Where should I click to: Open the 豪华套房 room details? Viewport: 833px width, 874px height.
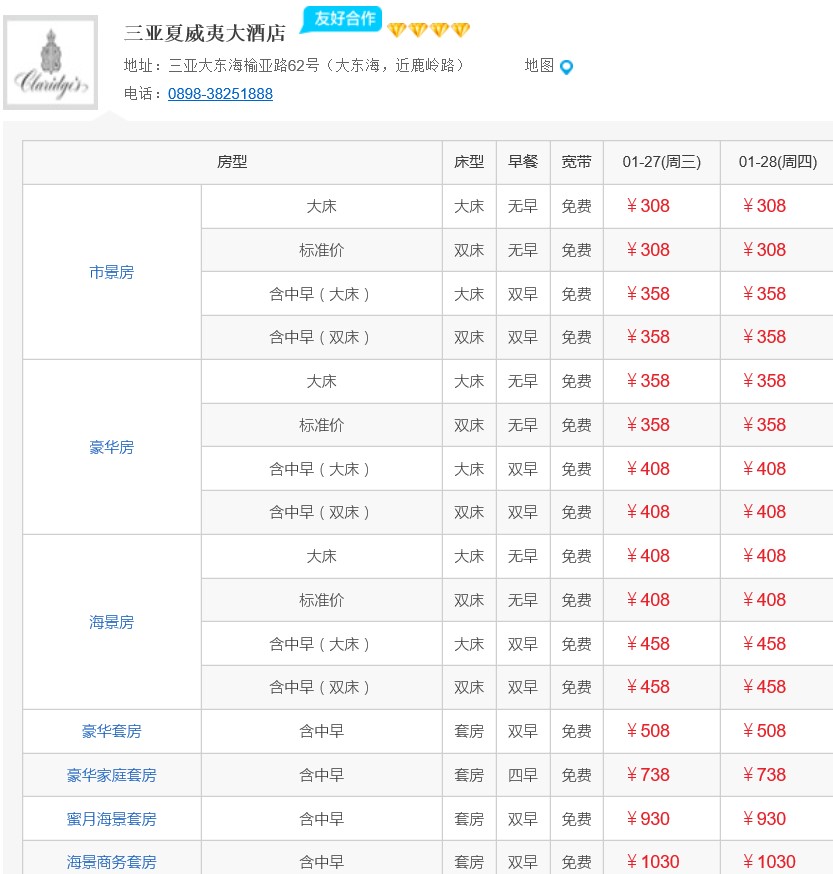[111, 731]
